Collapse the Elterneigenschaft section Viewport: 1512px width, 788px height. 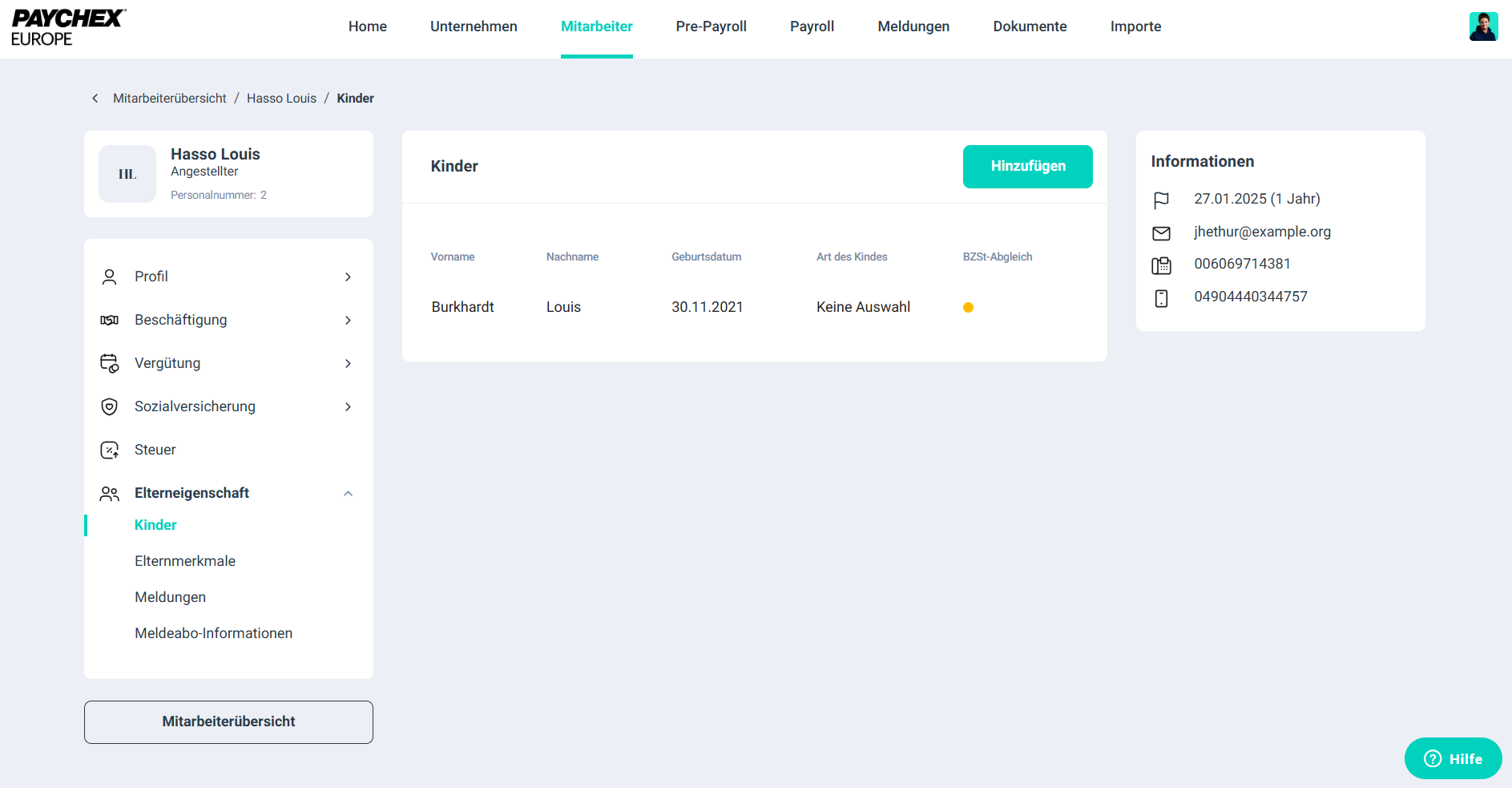348,493
